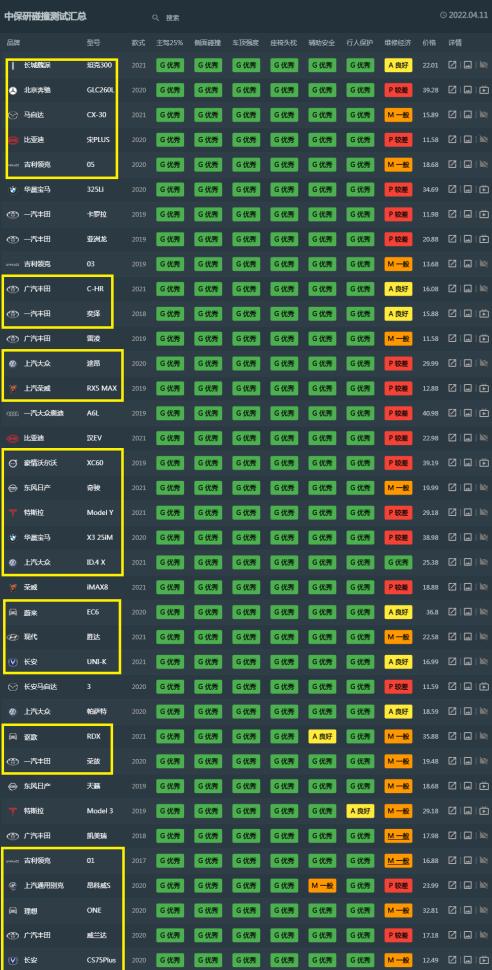Play the video for the 325Li row

pos(484,189)
